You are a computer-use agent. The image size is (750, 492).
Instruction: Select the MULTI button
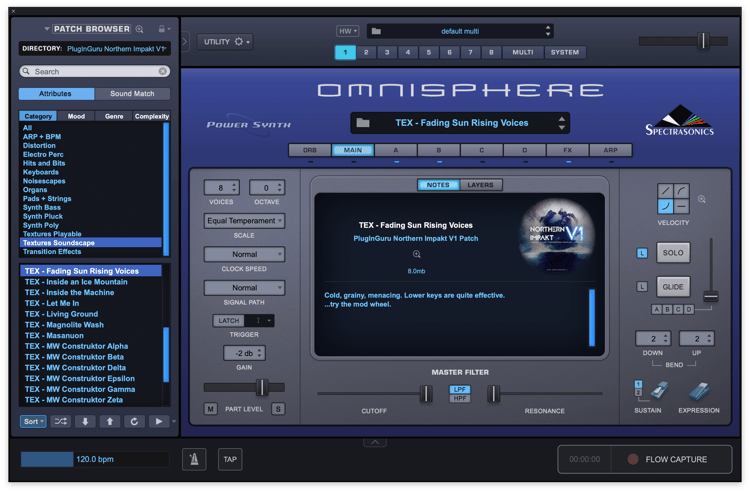tap(523, 52)
